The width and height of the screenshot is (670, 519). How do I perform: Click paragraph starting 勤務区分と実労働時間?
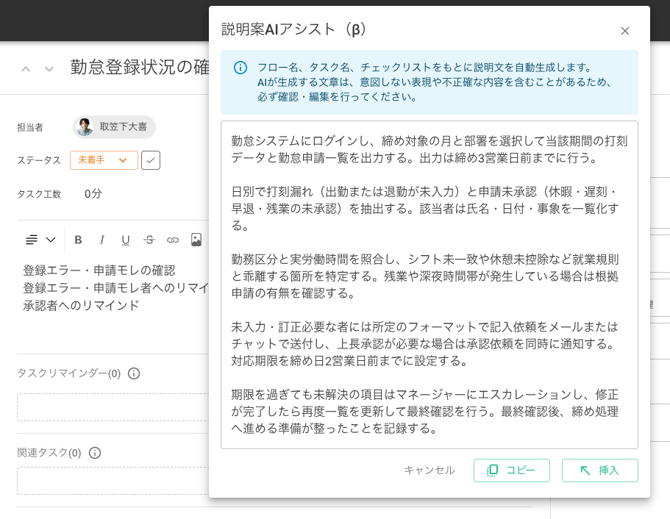click(x=425, y=276)
